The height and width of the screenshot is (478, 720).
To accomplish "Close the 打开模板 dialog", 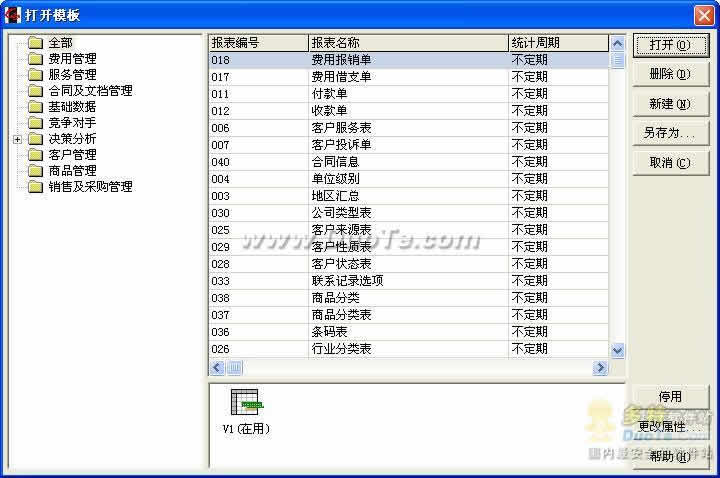I will click(704, 16).
